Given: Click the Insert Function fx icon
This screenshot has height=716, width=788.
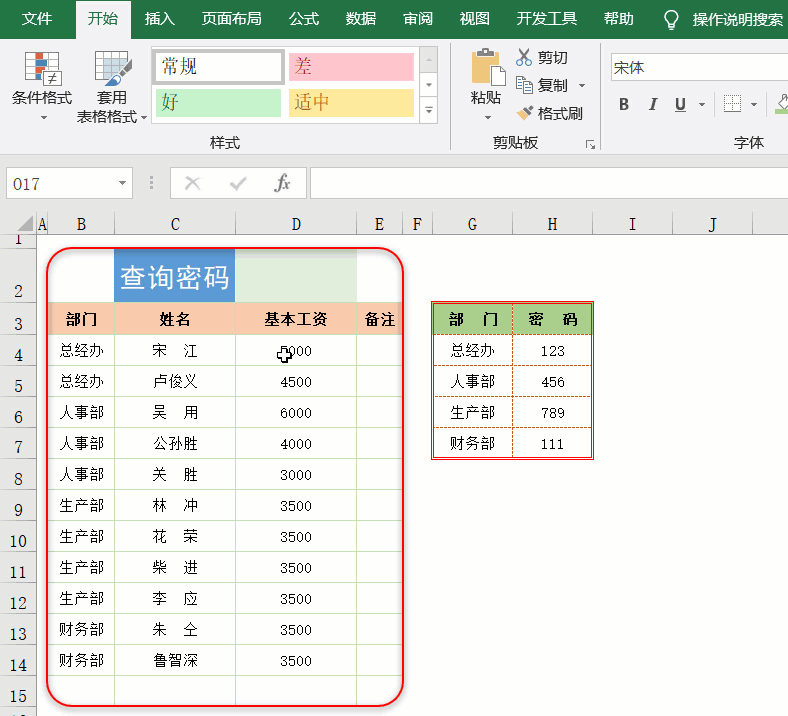Looking at the screenshot, I should (282, 183).
